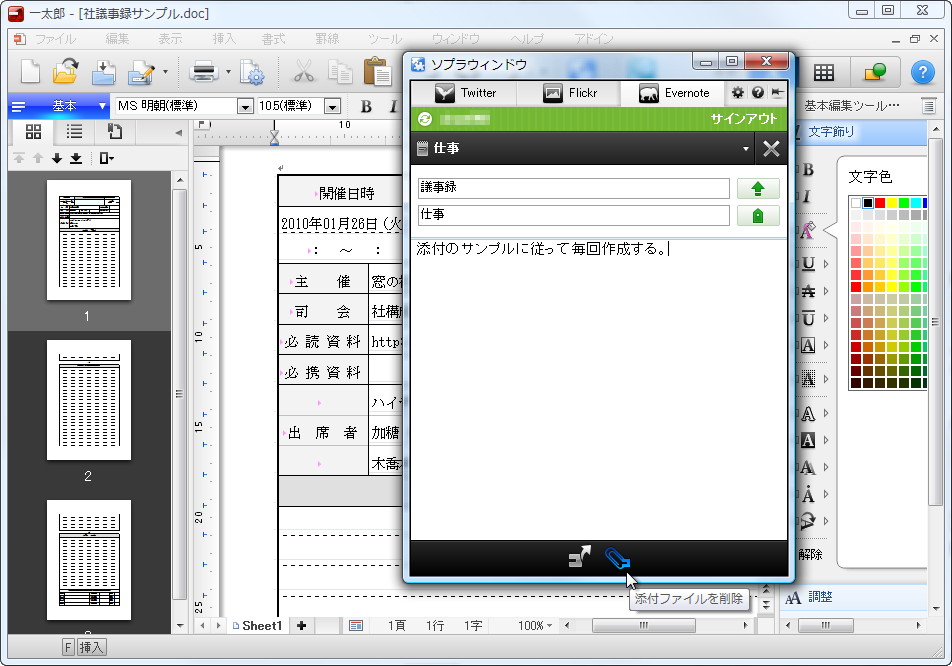Screen dimensions: 952x666
Task: Open the MS 明朝 font dropdown
Action: click(x=246, y=105)
